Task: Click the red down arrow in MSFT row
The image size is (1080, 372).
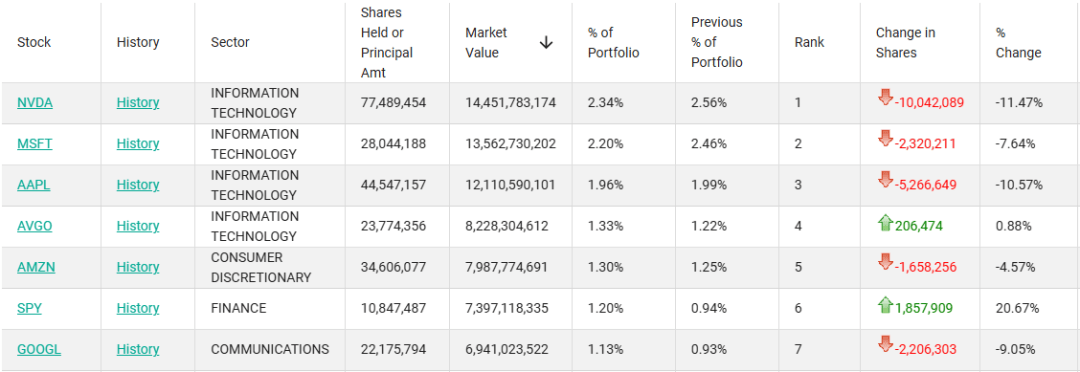Action: tap(885, 140)
